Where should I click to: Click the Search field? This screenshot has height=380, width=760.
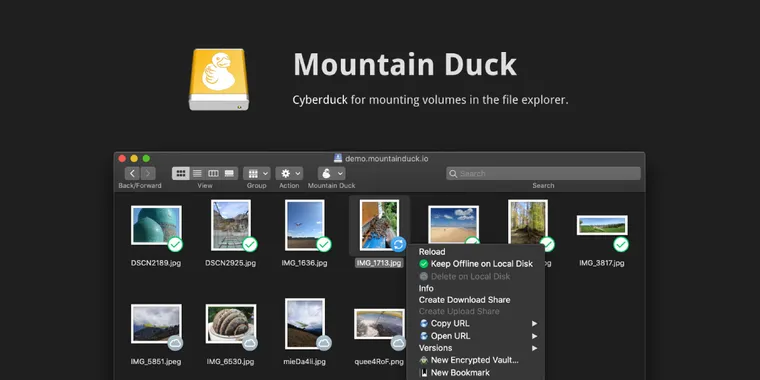tap(543, 174)
